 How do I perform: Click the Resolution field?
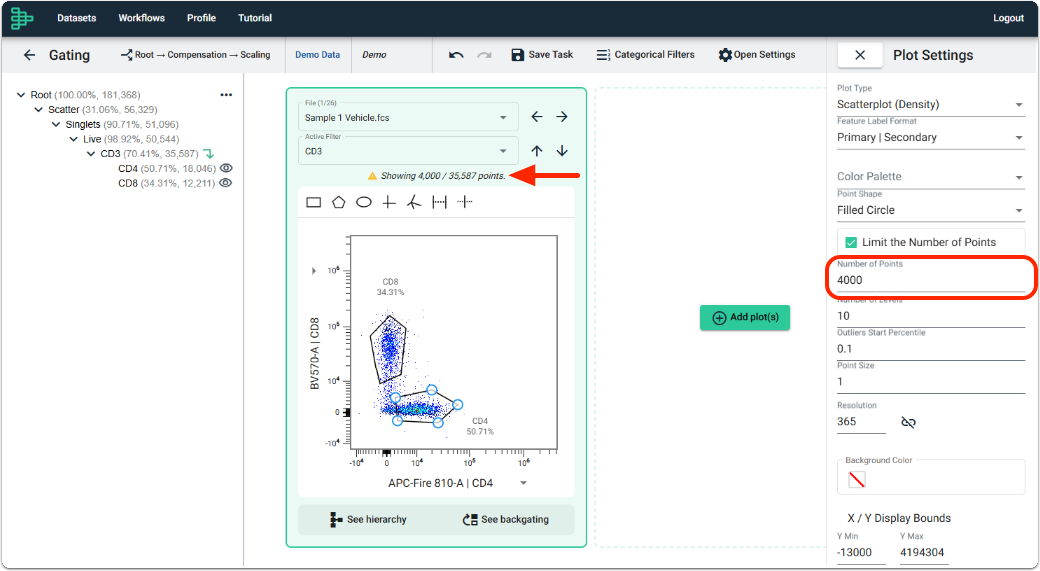pos(861,422)
